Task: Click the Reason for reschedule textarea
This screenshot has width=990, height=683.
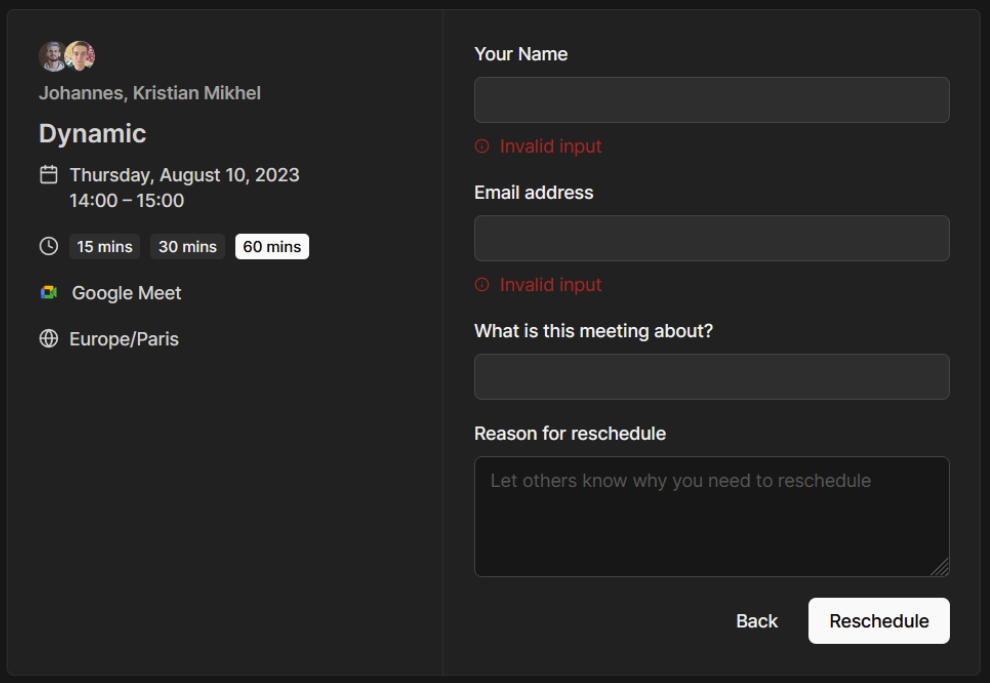Action: [712, 516]
